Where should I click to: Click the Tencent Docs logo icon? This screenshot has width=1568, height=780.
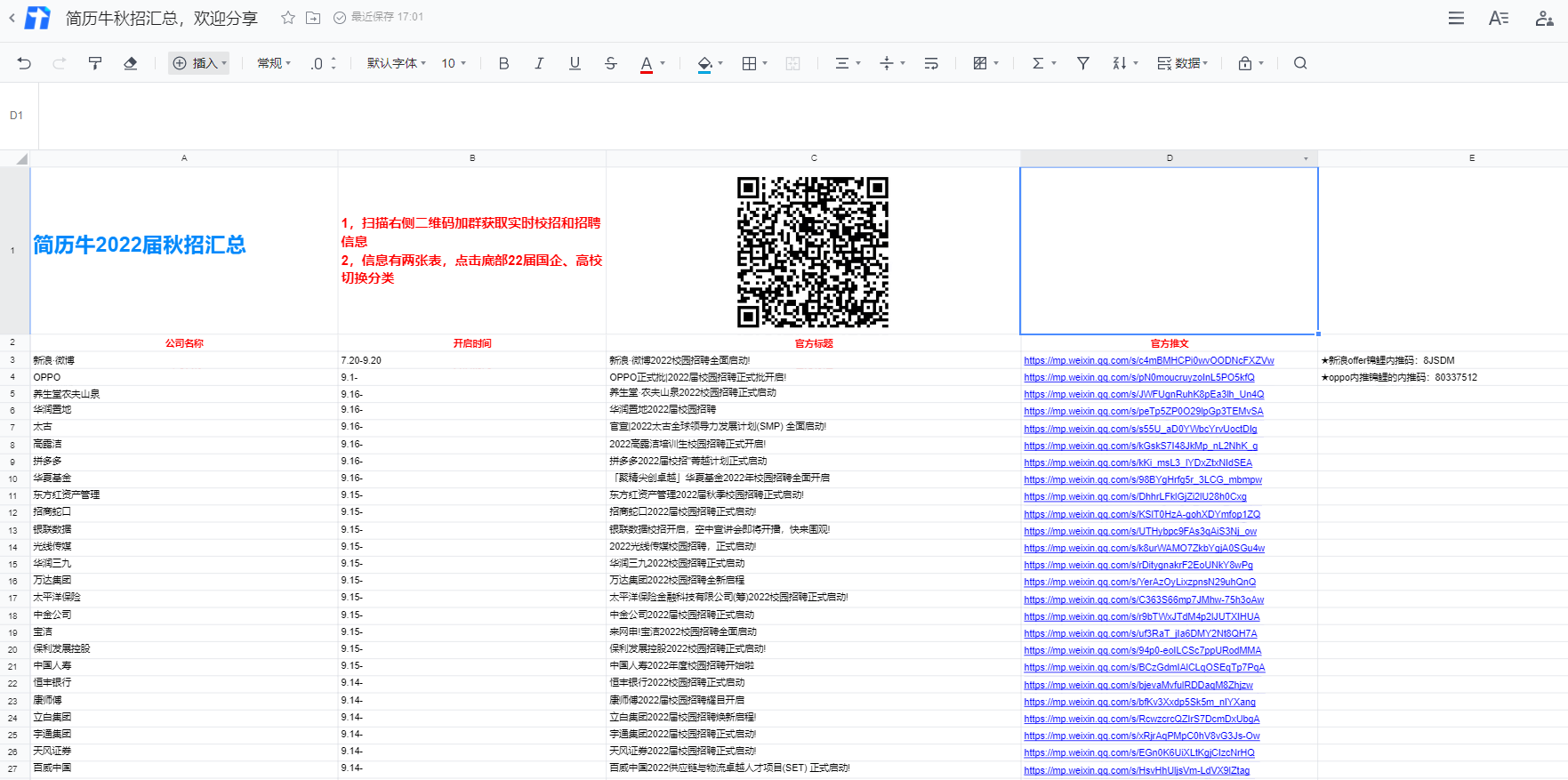pyautogui.click(x=37, y=17)
